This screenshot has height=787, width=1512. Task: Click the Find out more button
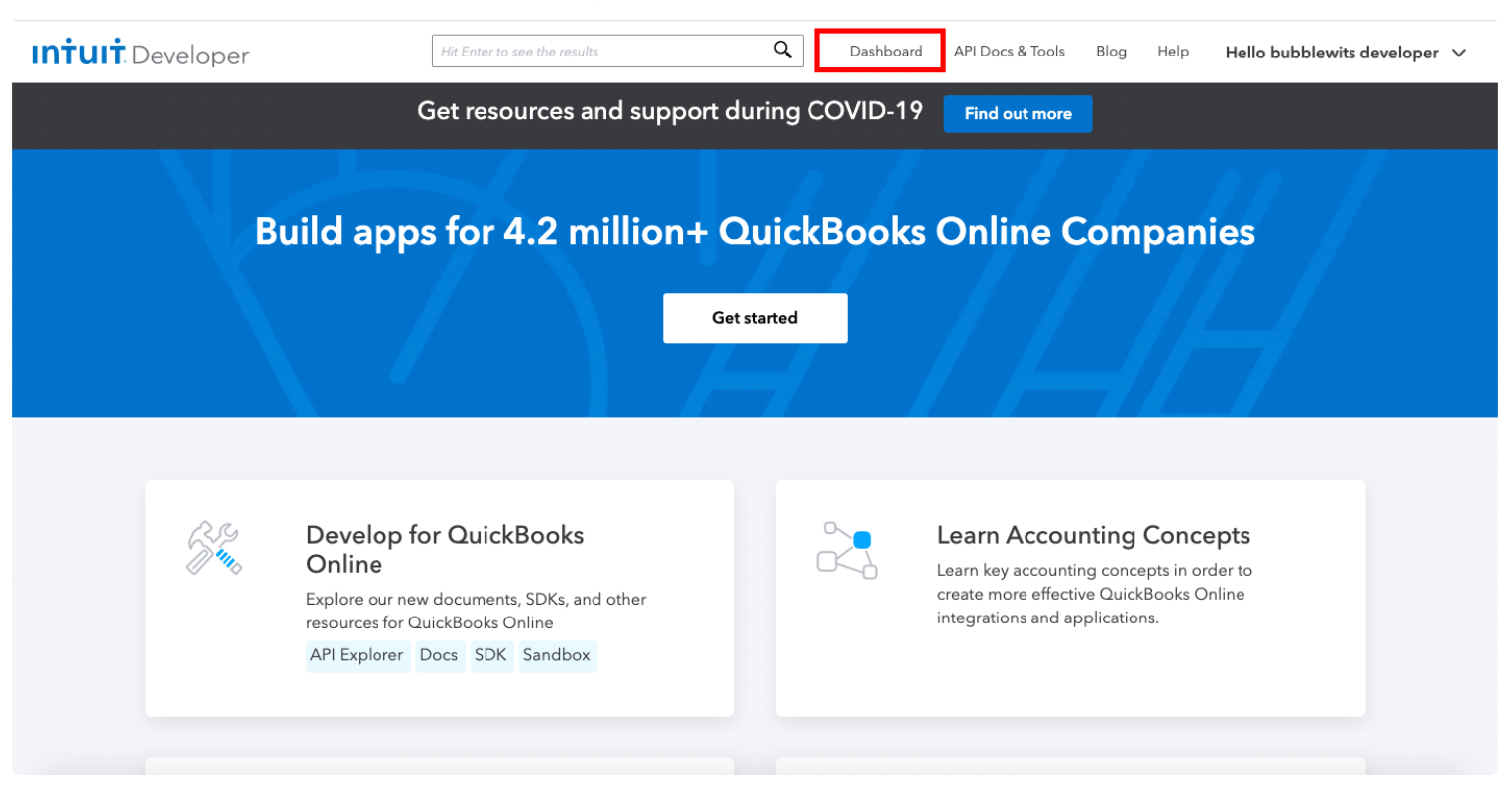click(1018, 113)
